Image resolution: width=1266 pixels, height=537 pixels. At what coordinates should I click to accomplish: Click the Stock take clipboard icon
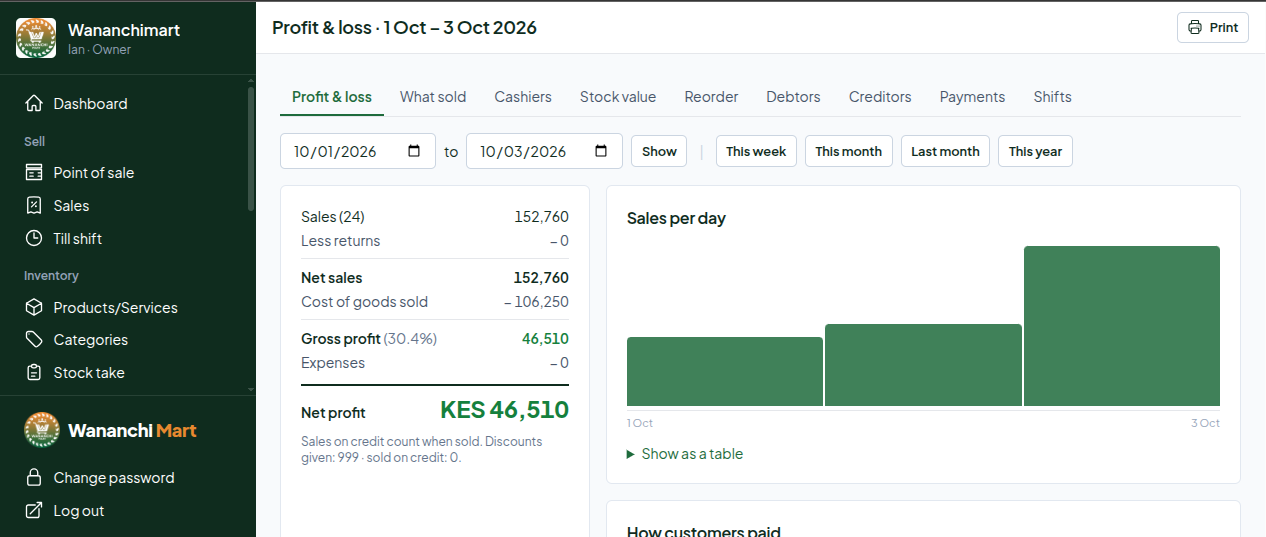pos(34,373)
